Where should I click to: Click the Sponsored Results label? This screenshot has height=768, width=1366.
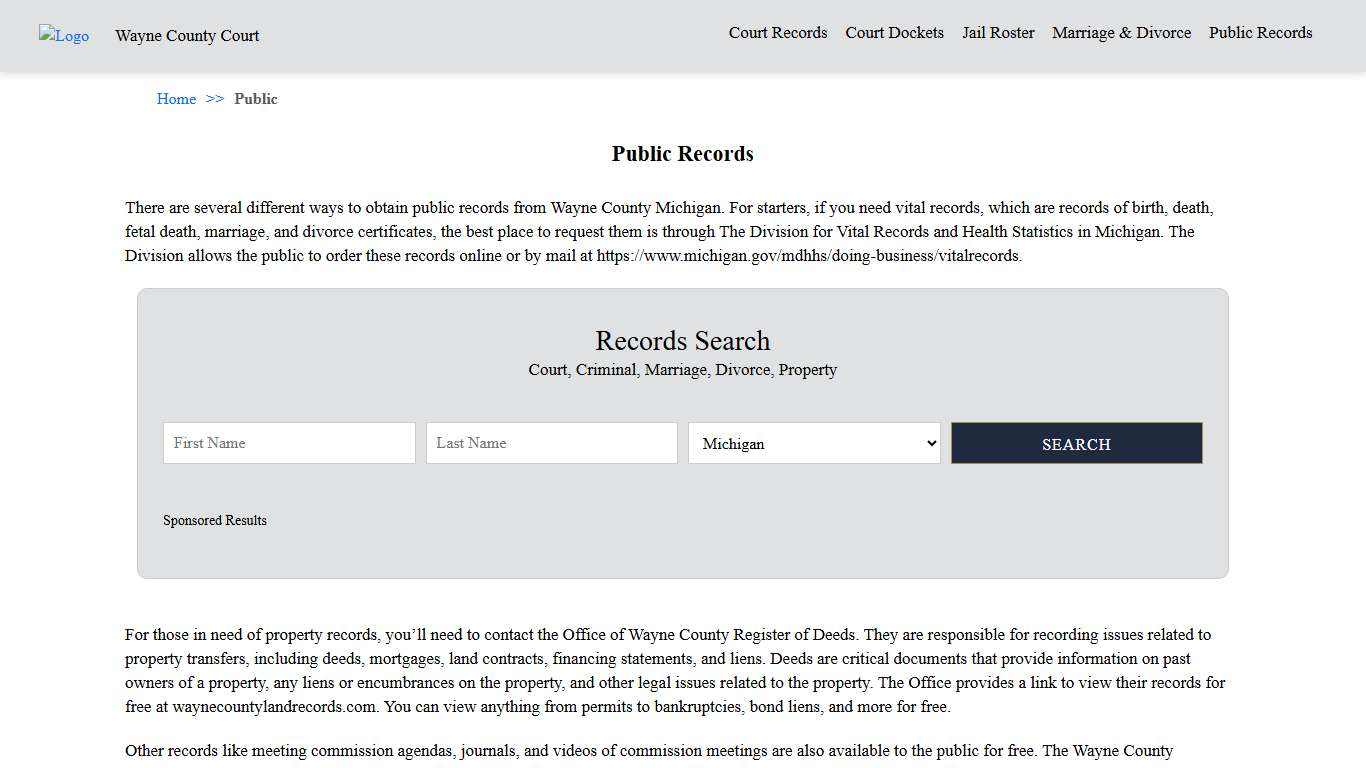215,520
